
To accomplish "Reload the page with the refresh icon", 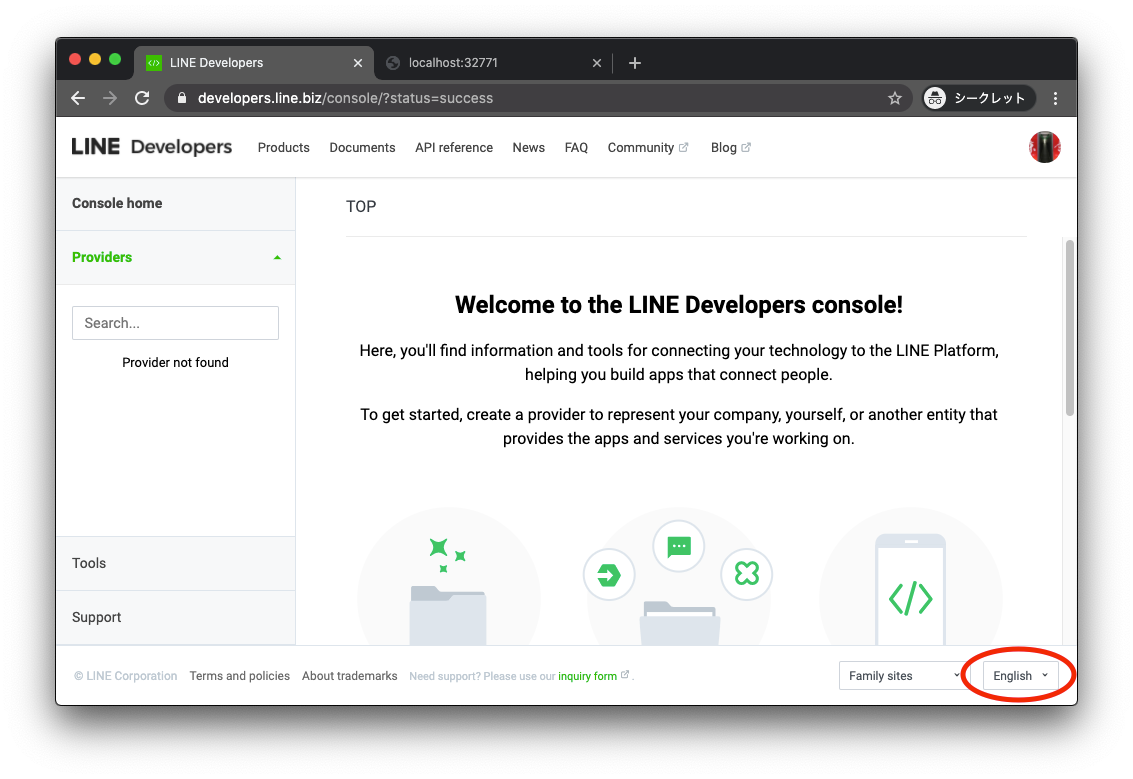I will tap(142, 98).
